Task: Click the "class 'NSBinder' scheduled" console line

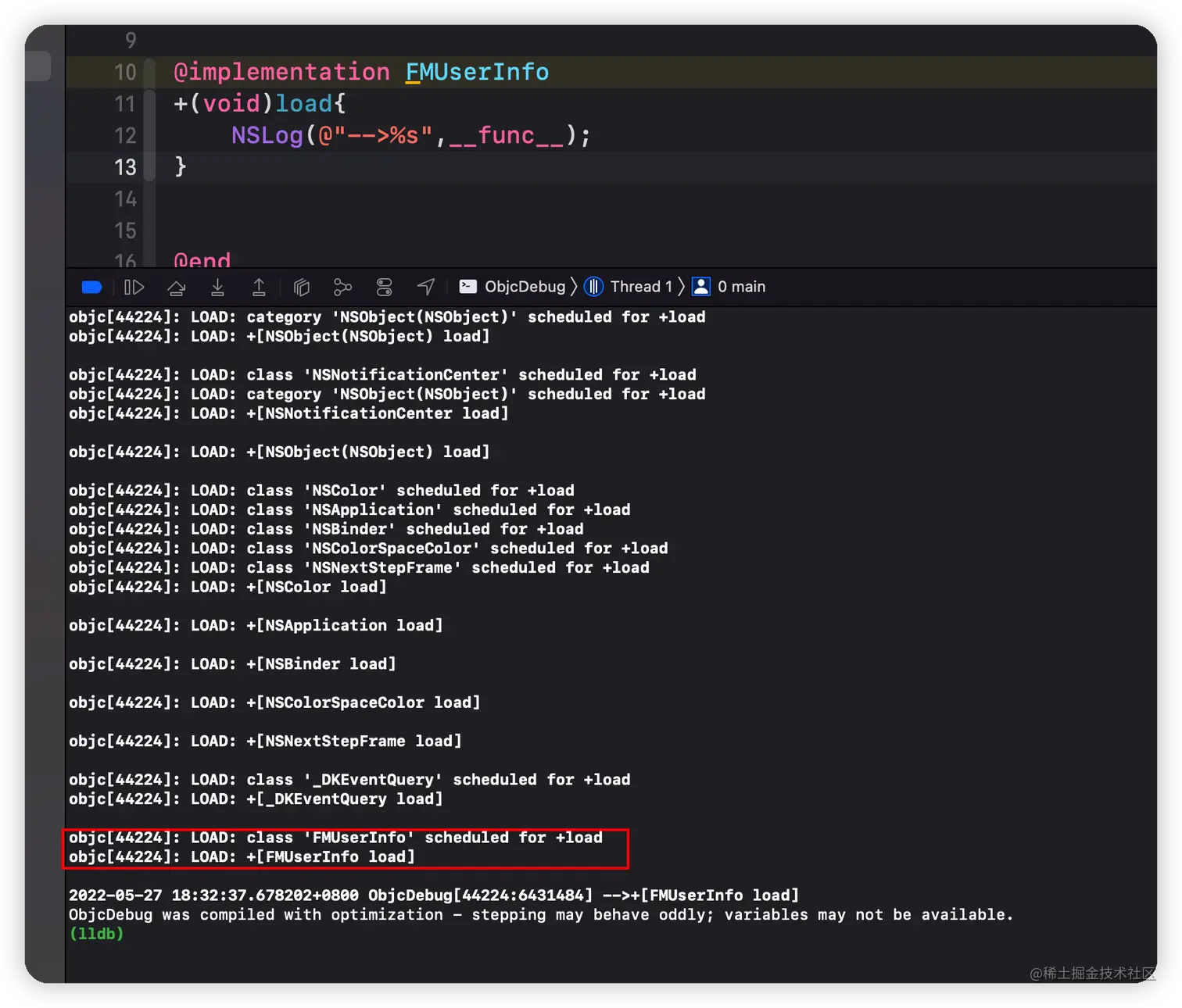Action: [326, 529]
